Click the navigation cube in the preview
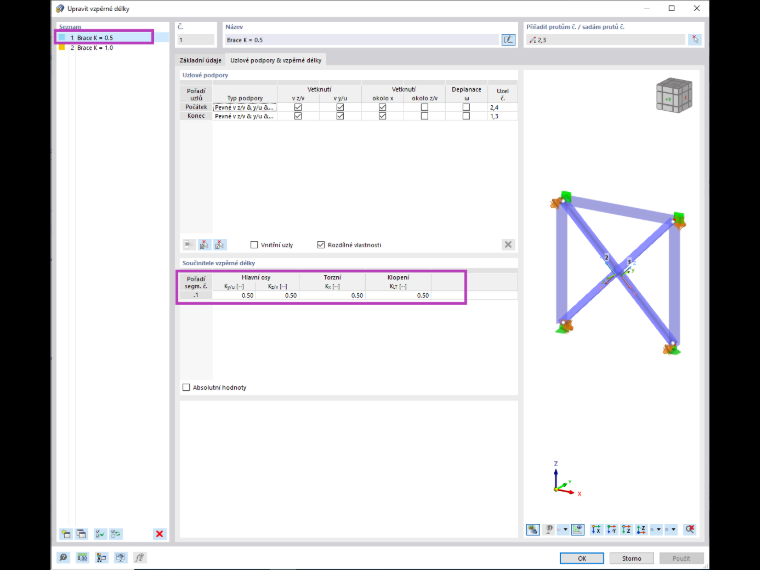The width and height of the screenshot is (760, 570). point(674,95)
